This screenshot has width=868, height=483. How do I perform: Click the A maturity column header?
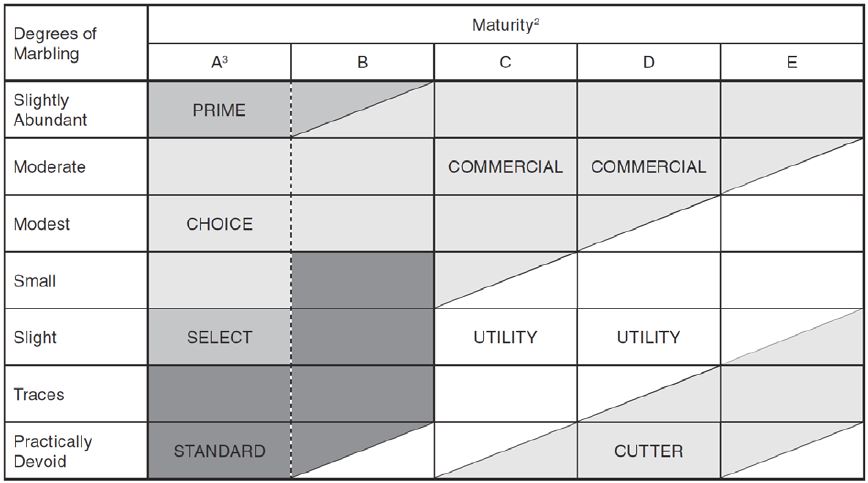pyautogui.click(x=219, y=62)
